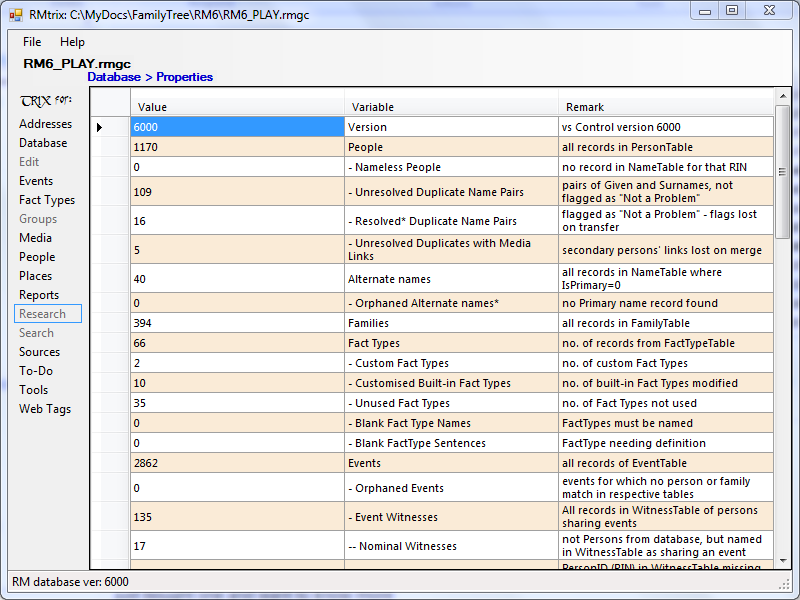Screen dimensions: 800x600
Task: Click remark 'all records in FamilyTable'
Action: (666, 323)
